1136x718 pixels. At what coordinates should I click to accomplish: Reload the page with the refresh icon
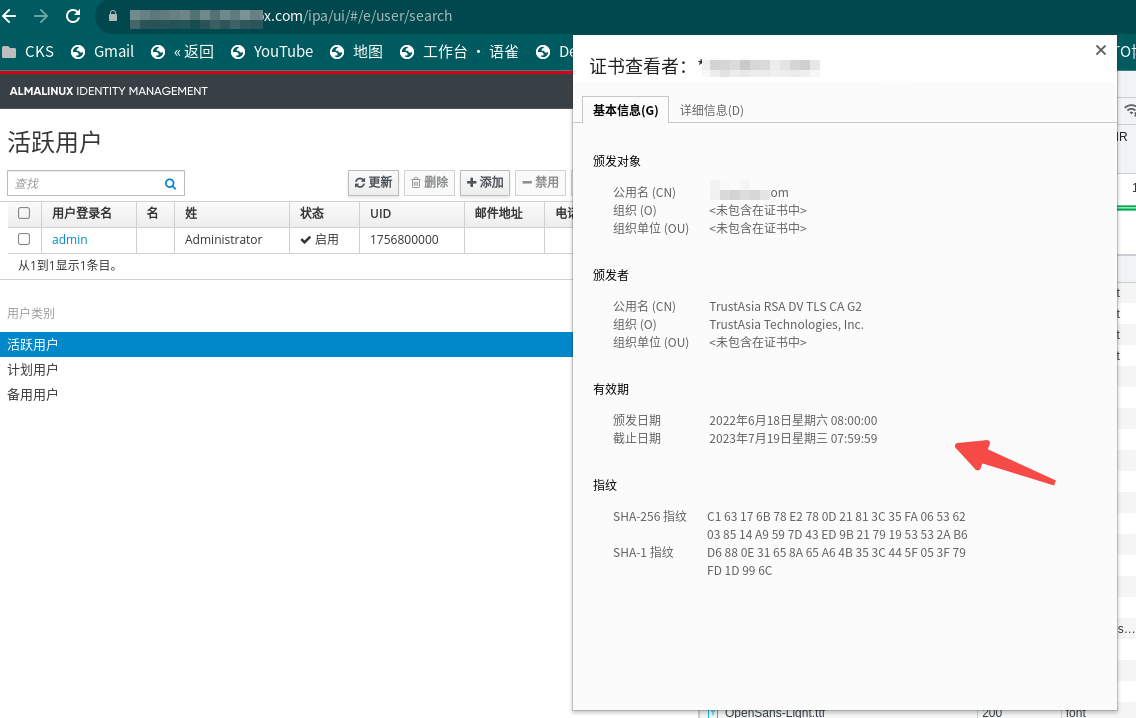(x=72, y=16)
